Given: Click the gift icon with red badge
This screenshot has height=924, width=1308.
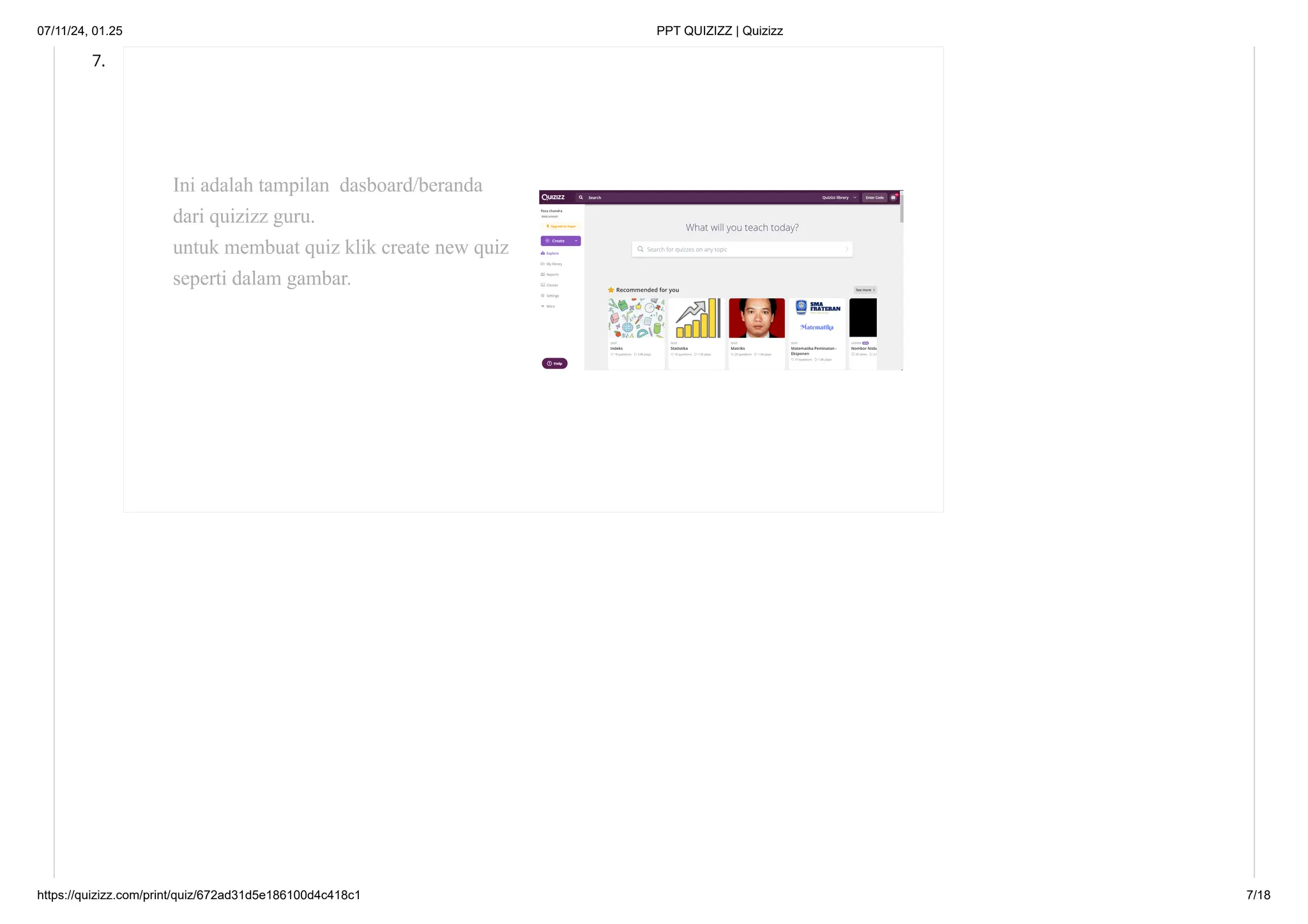Looking at the screenshot, I should [894, 197].
